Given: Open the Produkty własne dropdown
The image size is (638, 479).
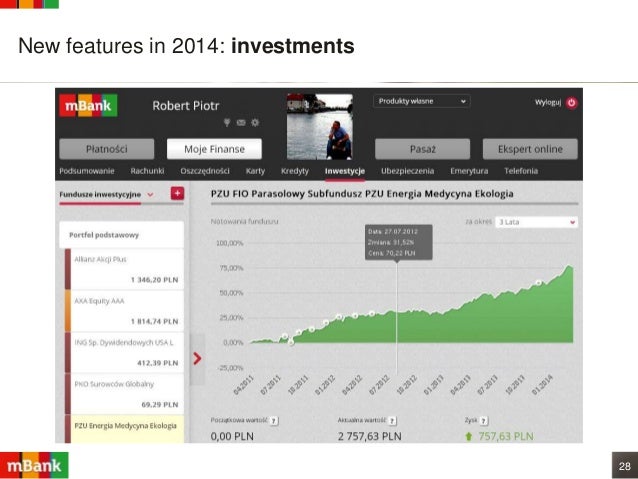Looking at the screenshot, I should point(422,101).
